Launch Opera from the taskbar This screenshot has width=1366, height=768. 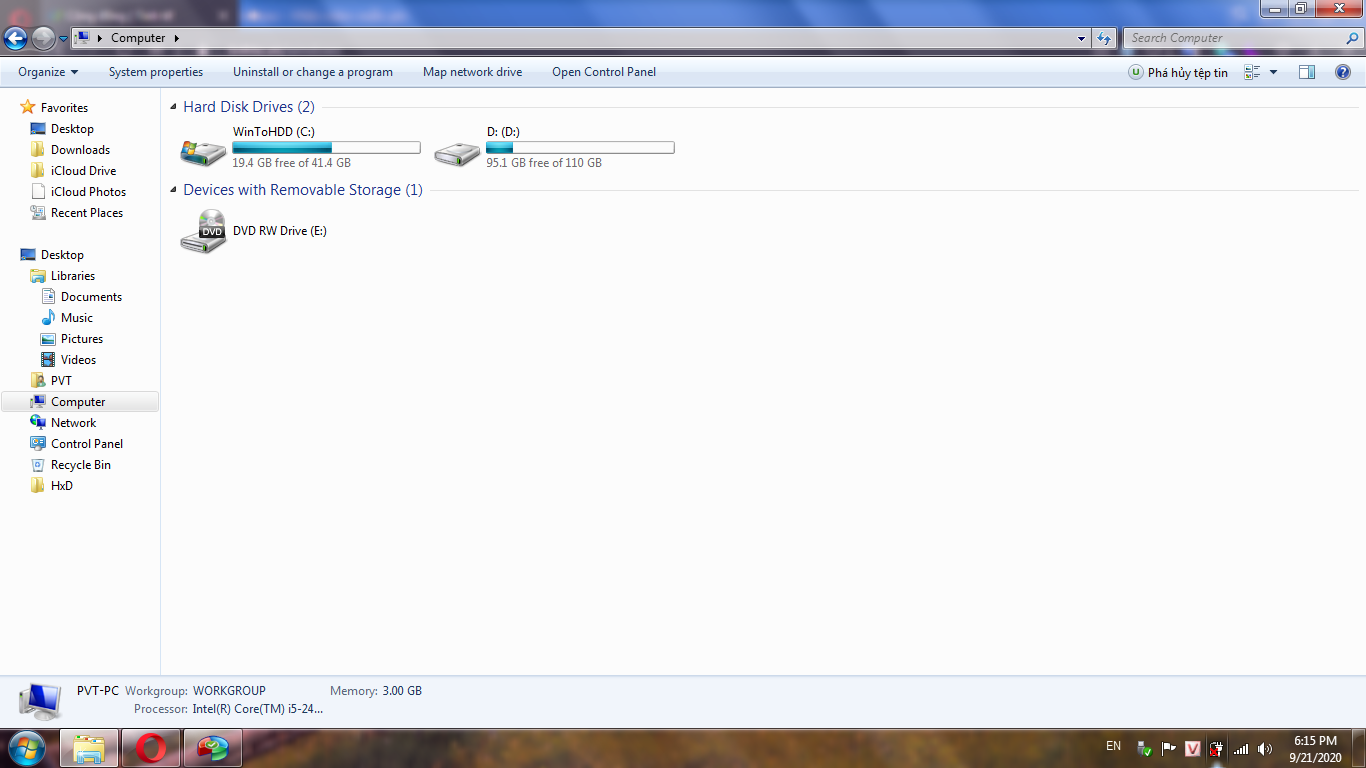pyautogui.click(x=151, y=748)
